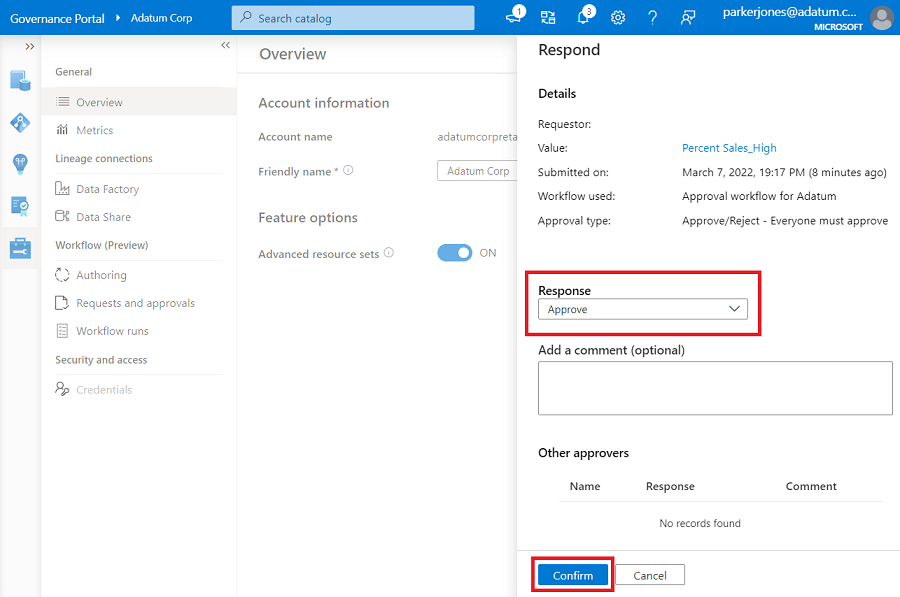
Task: Open the Data Policy section in the sidebar
Action: pos(20,204)
